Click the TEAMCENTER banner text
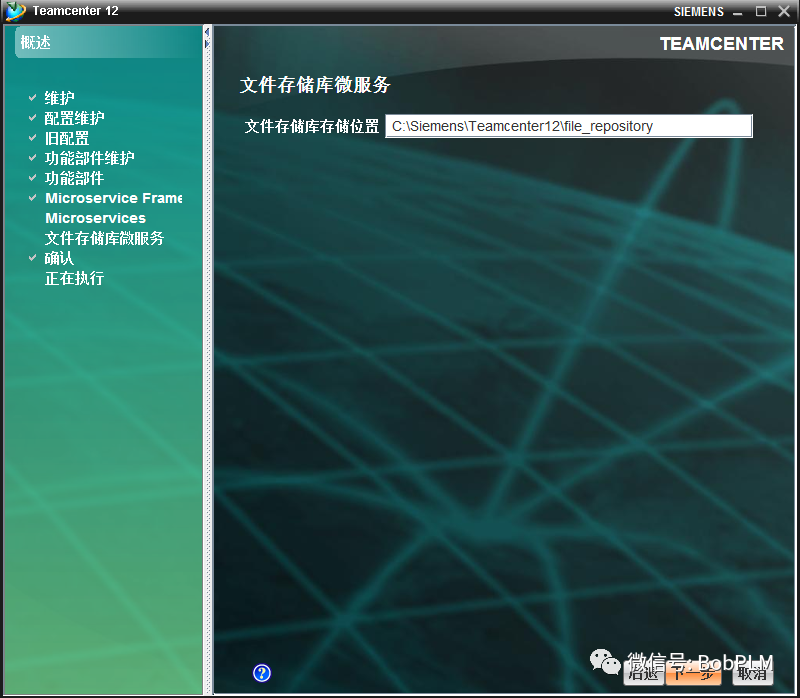800x698 pixels. (x=721, y=44)
